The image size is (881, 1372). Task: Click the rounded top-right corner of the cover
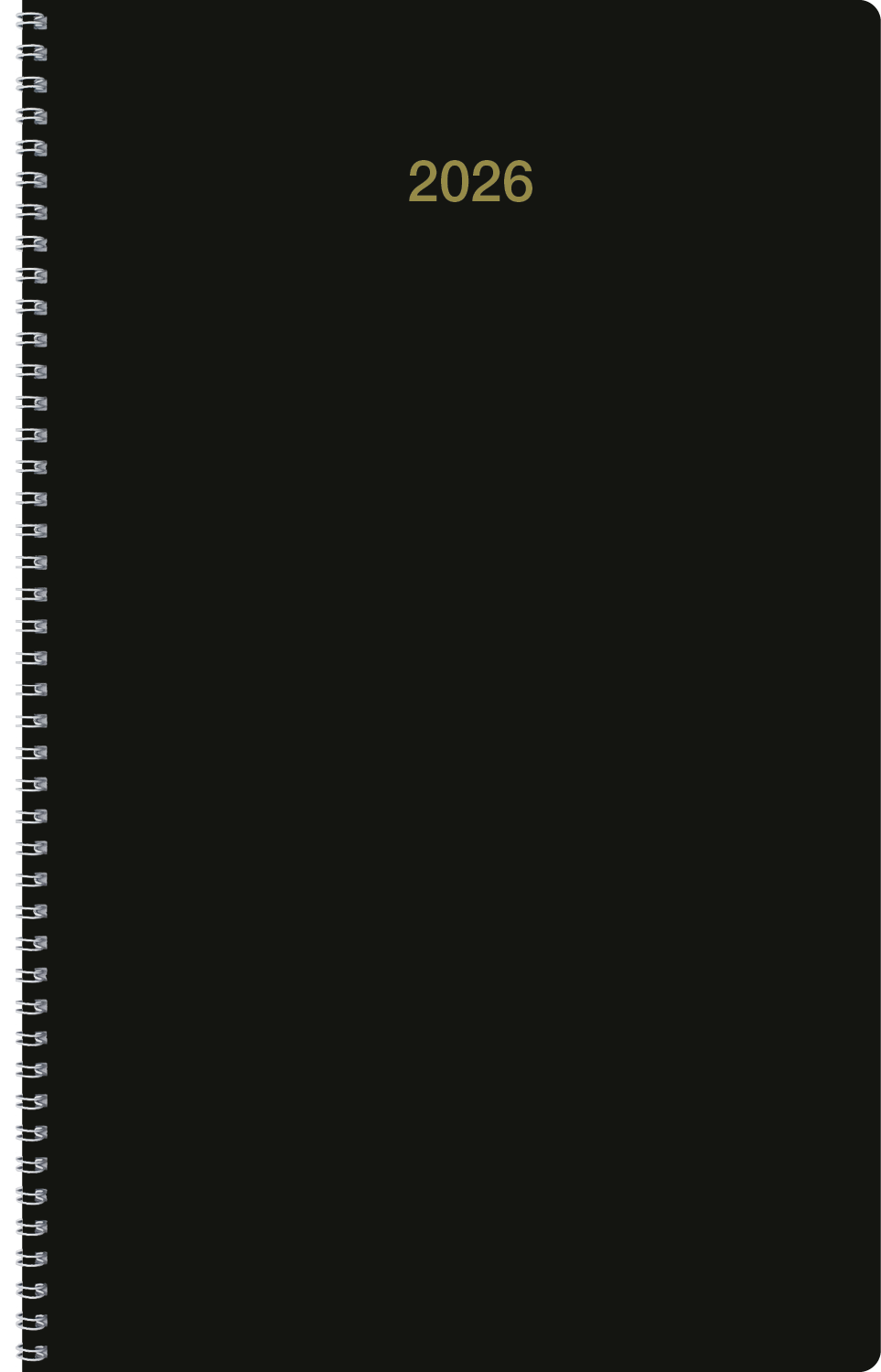point(869,11)
